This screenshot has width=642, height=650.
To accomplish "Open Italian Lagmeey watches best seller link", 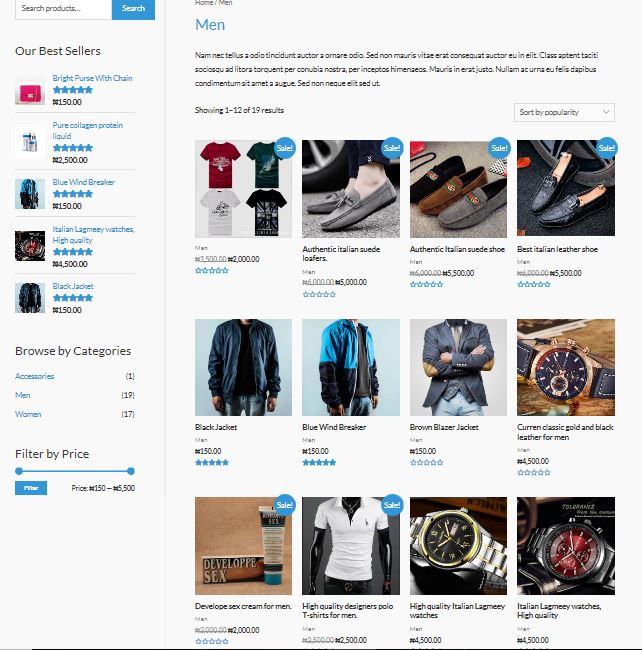I will (x=94, y=235).
